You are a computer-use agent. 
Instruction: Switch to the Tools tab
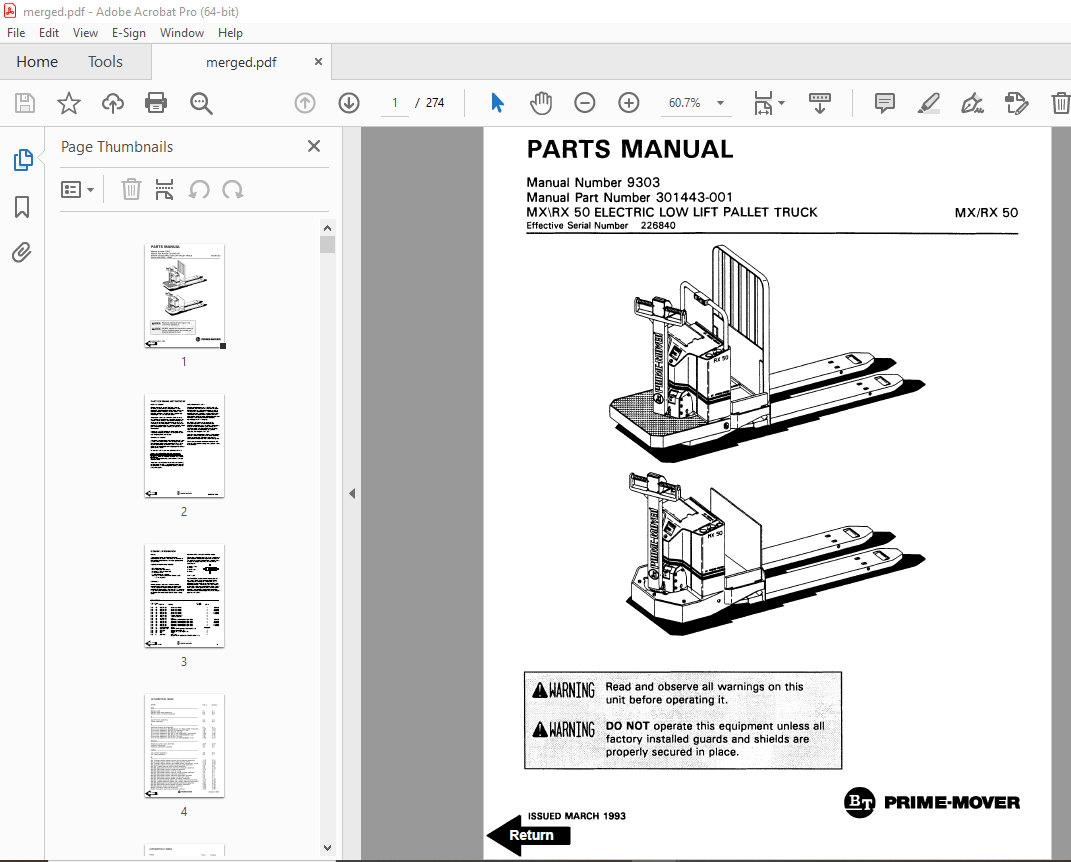pos(105,61)
